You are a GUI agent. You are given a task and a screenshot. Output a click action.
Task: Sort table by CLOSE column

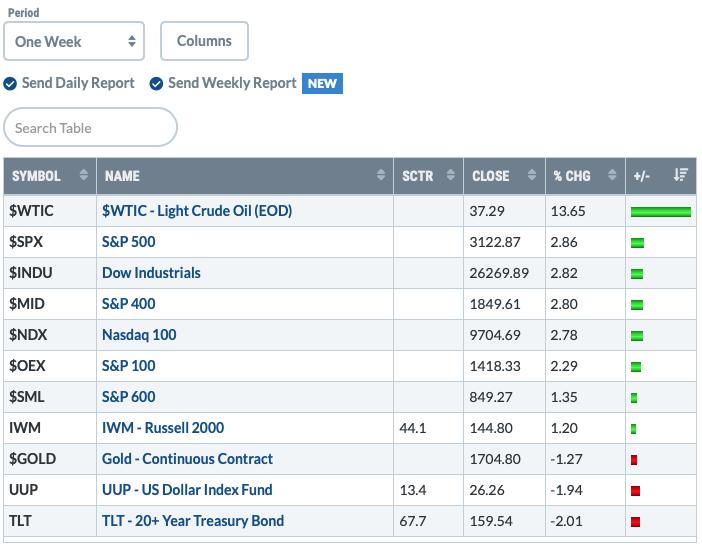click(x=505, y=176)
